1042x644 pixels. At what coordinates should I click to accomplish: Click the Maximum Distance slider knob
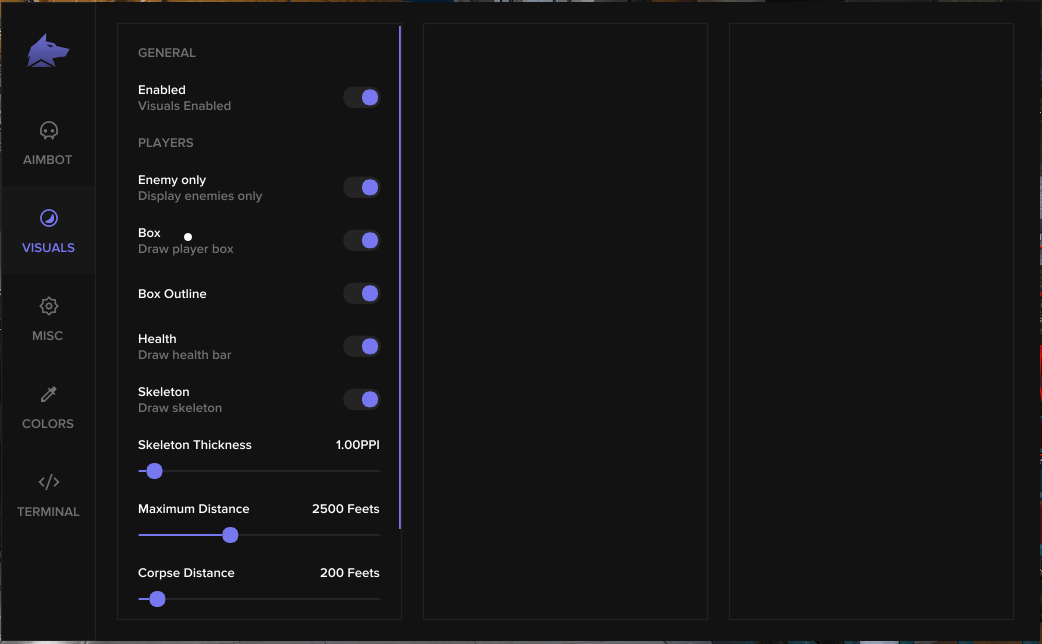pos(230,535)
